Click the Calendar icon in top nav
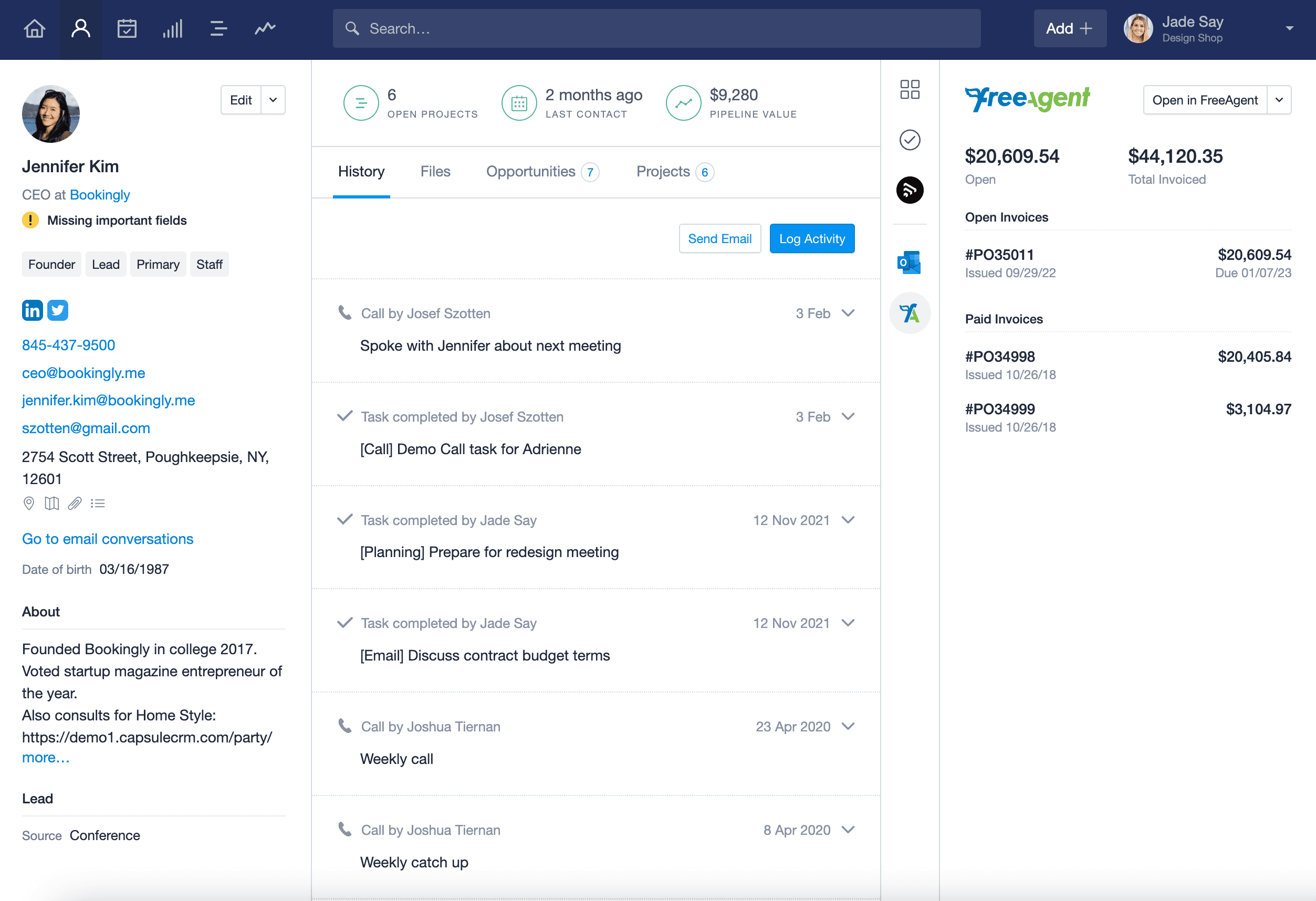The height and width of the screenshot is (901, 1316). click(127, 27)
